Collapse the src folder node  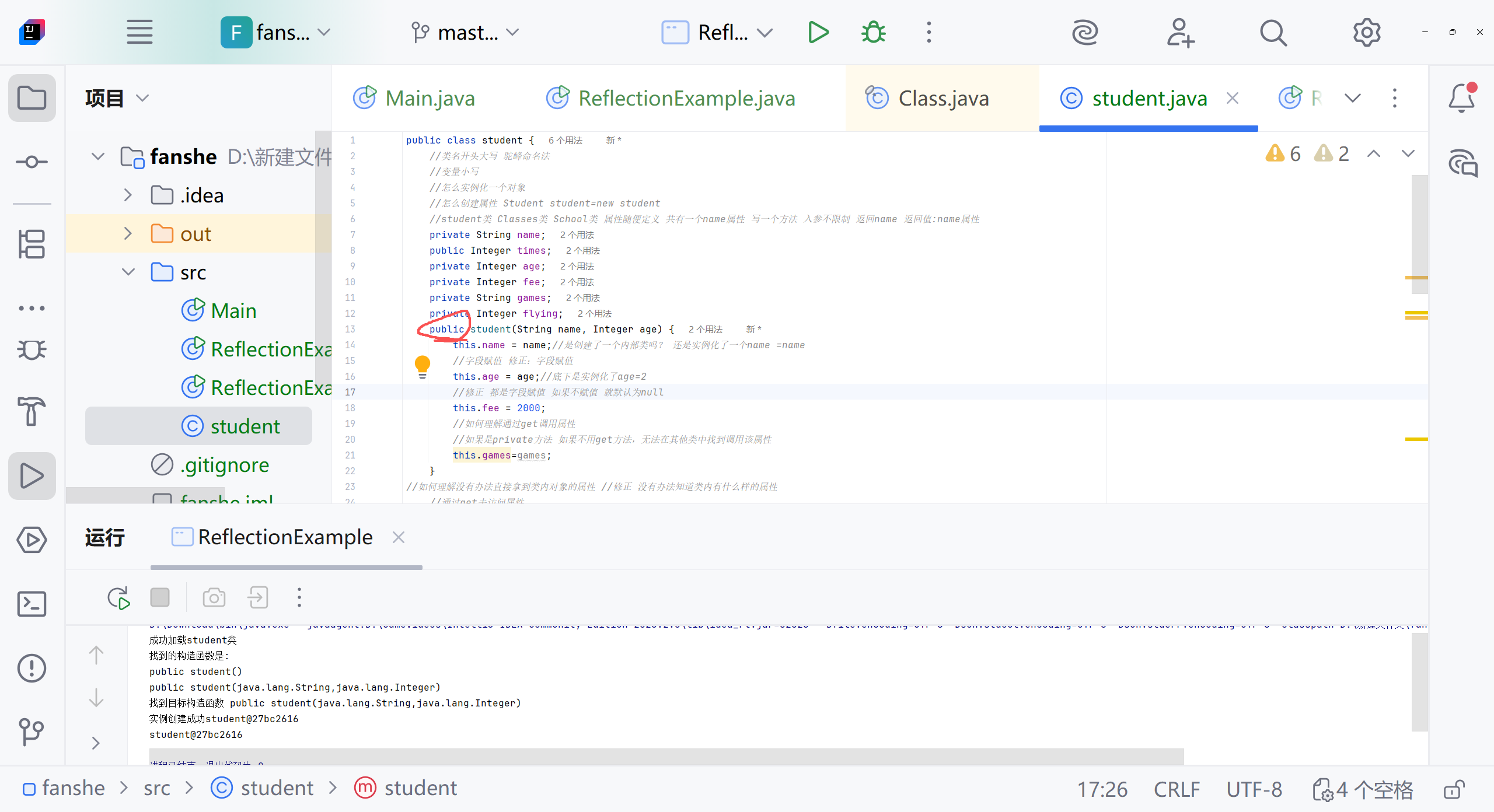tap(128, 272)
